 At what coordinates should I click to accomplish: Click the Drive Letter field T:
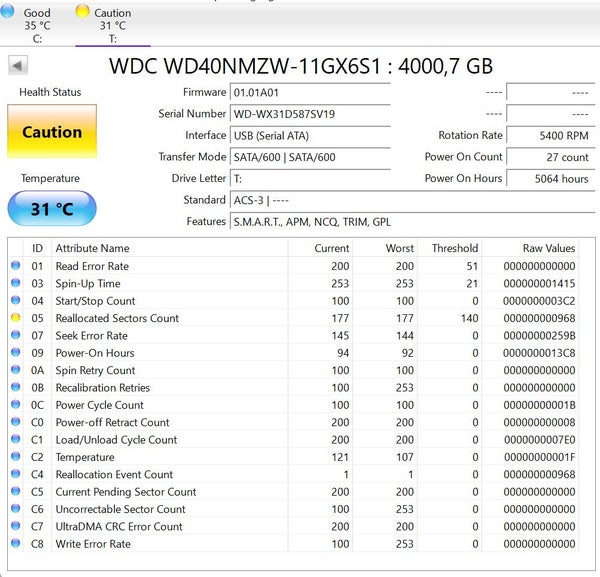[310, 179]
